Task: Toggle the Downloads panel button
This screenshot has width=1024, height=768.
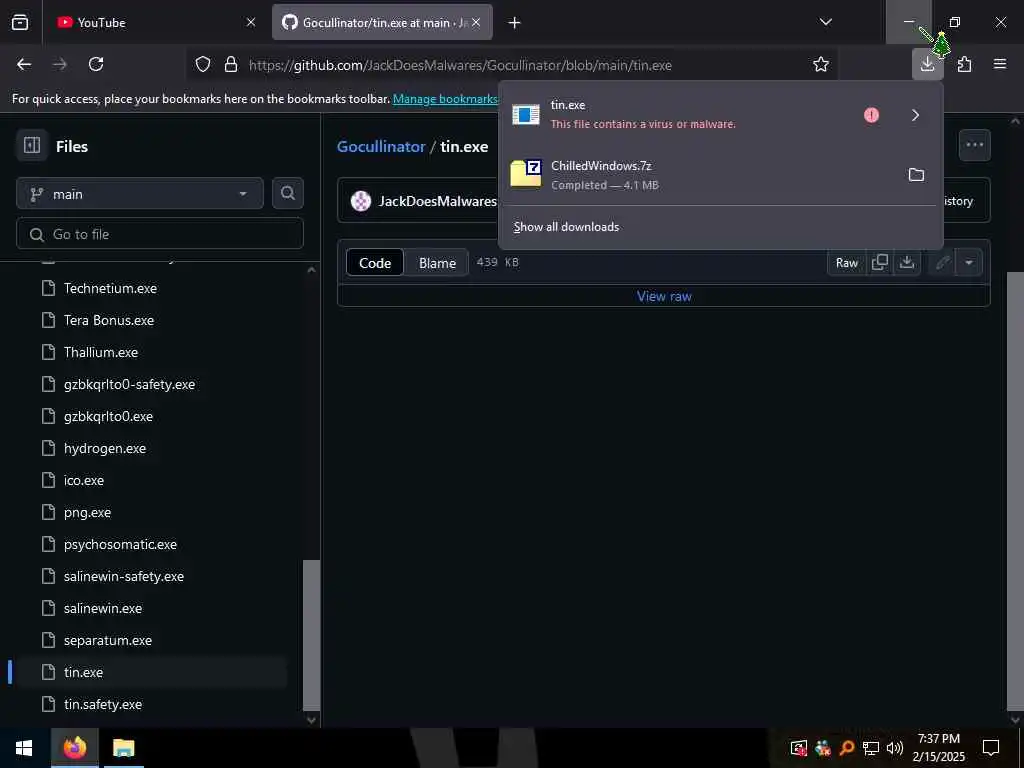Action: (927, 64)
